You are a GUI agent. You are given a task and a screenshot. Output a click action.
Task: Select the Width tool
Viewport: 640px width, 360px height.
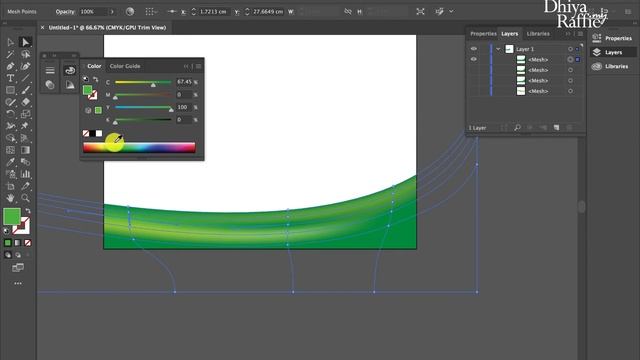coord(11,126)
